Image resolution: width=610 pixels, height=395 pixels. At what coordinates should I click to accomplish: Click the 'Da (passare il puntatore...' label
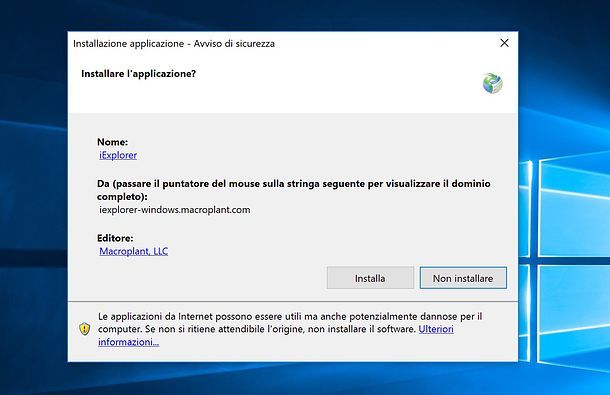pyautogui.click(x=294, y=190)
